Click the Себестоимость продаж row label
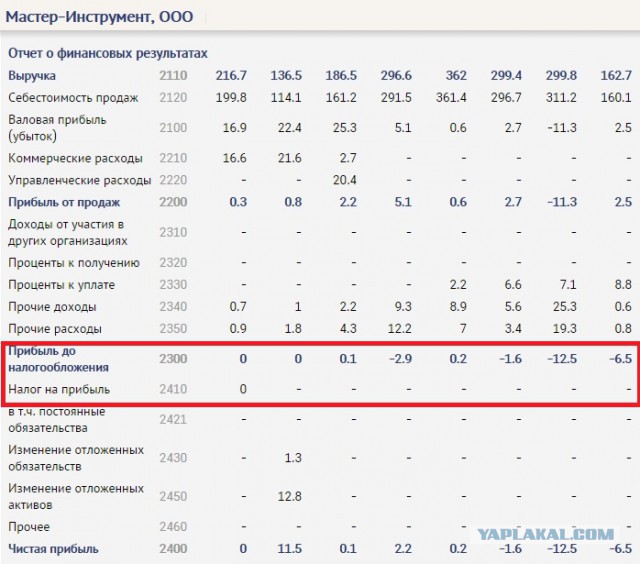Viewport: 640px width, 564px height. coord(73,98)
